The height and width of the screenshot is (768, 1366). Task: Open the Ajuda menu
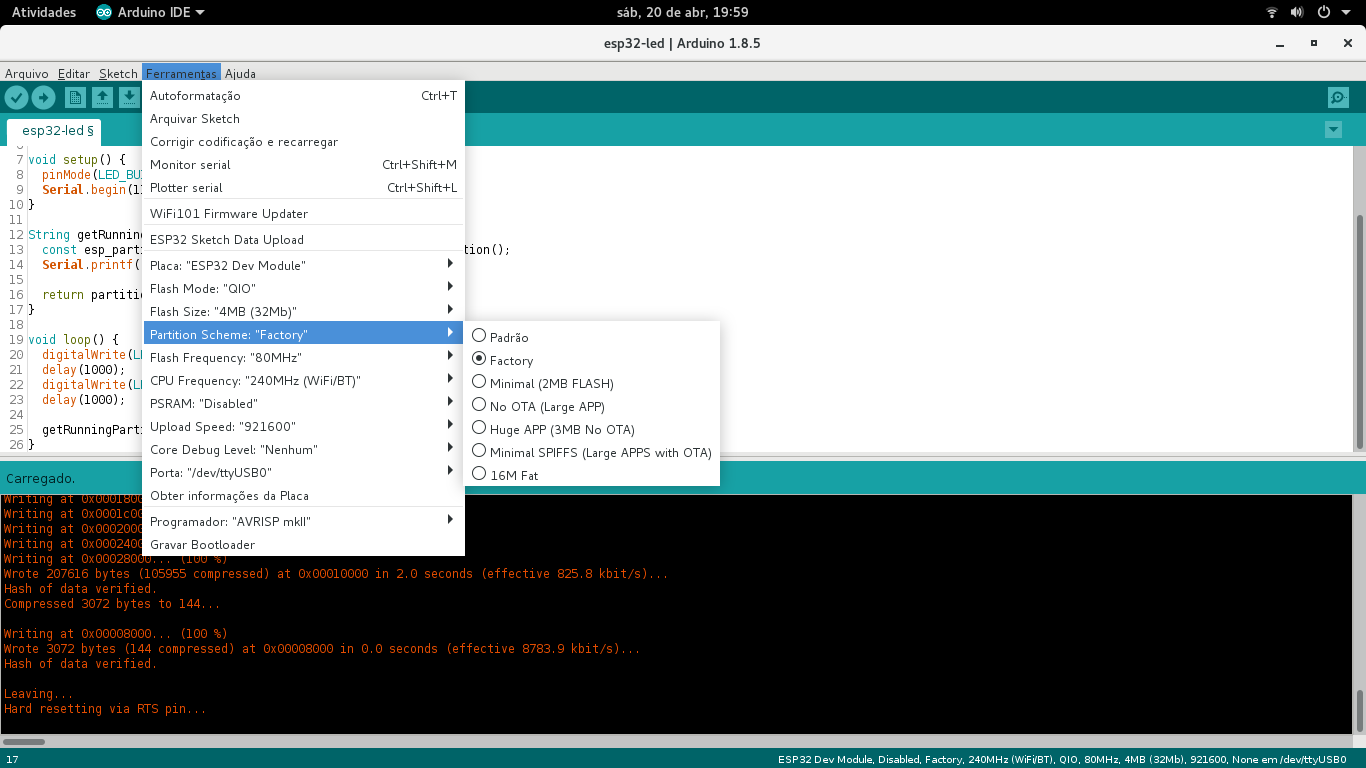240,73
